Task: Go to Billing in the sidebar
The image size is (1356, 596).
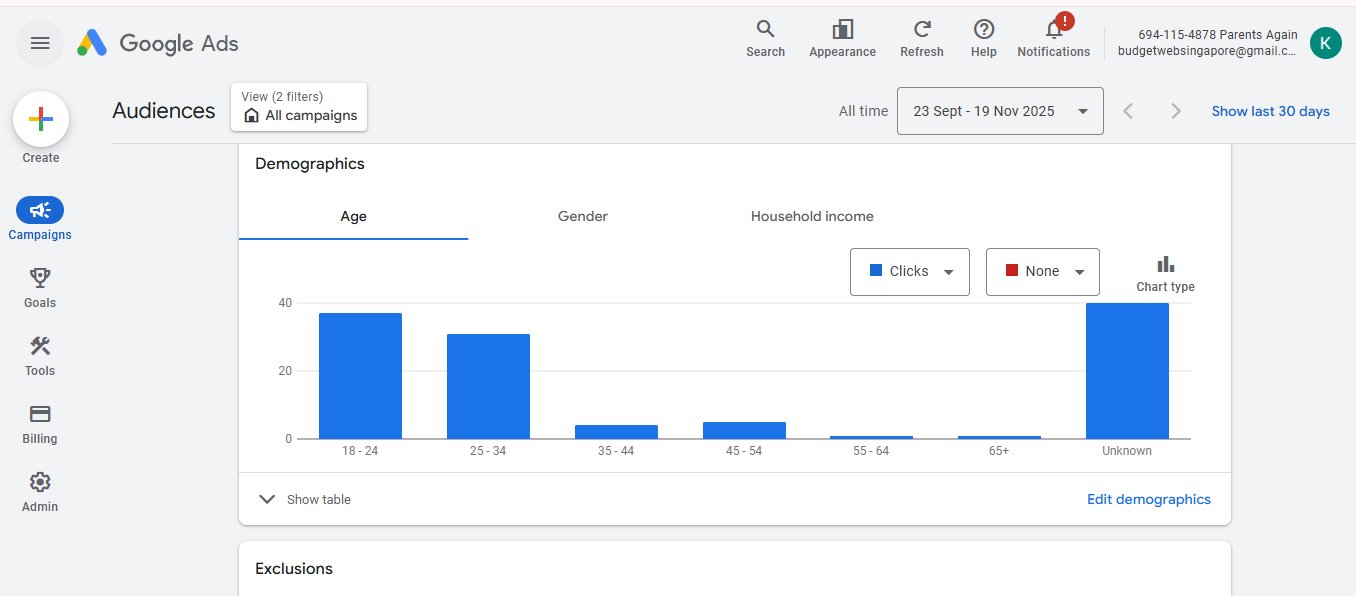Action: [40, 423]
